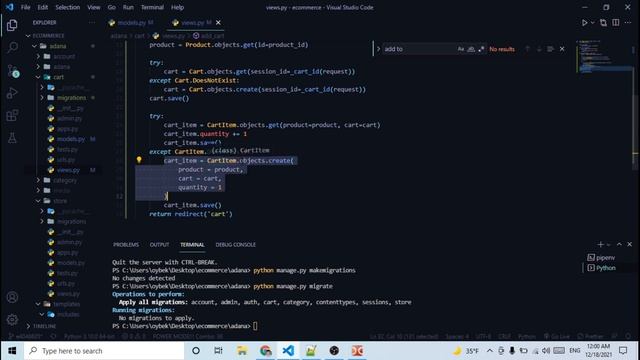Toggle Match Case in find widget
Screen dimensions: 640x360
click(461, 49)
